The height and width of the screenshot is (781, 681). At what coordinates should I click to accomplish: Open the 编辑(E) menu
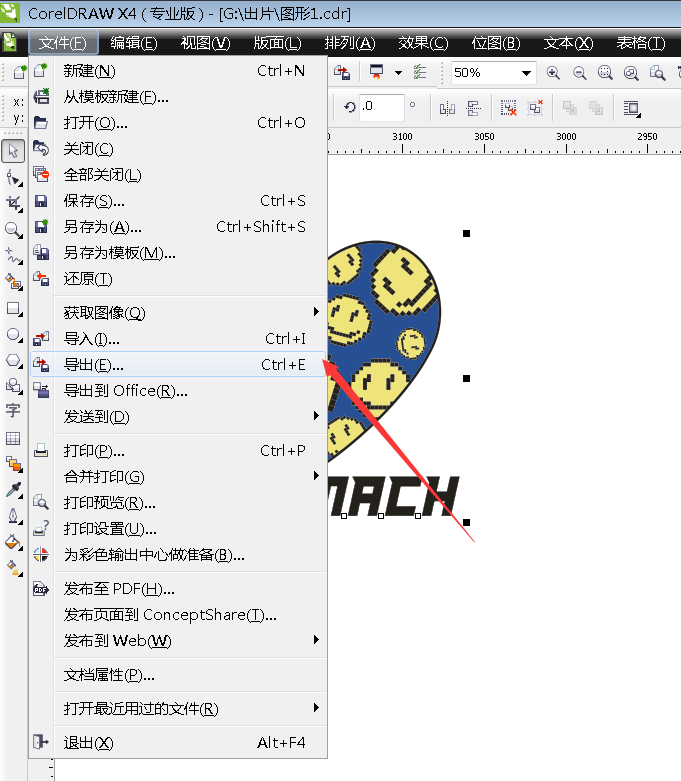134,43
